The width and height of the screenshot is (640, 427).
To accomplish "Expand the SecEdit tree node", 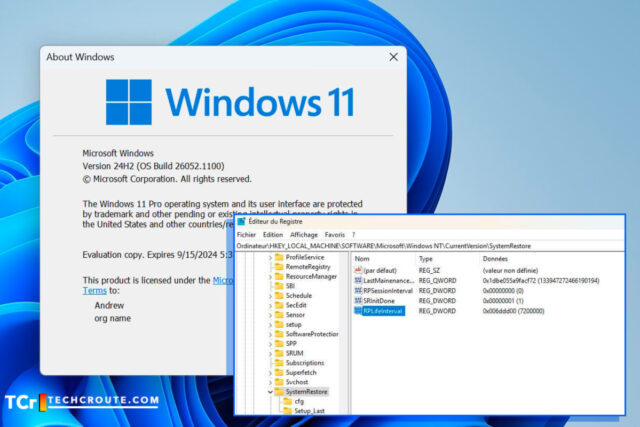I will tap(270, 305).
